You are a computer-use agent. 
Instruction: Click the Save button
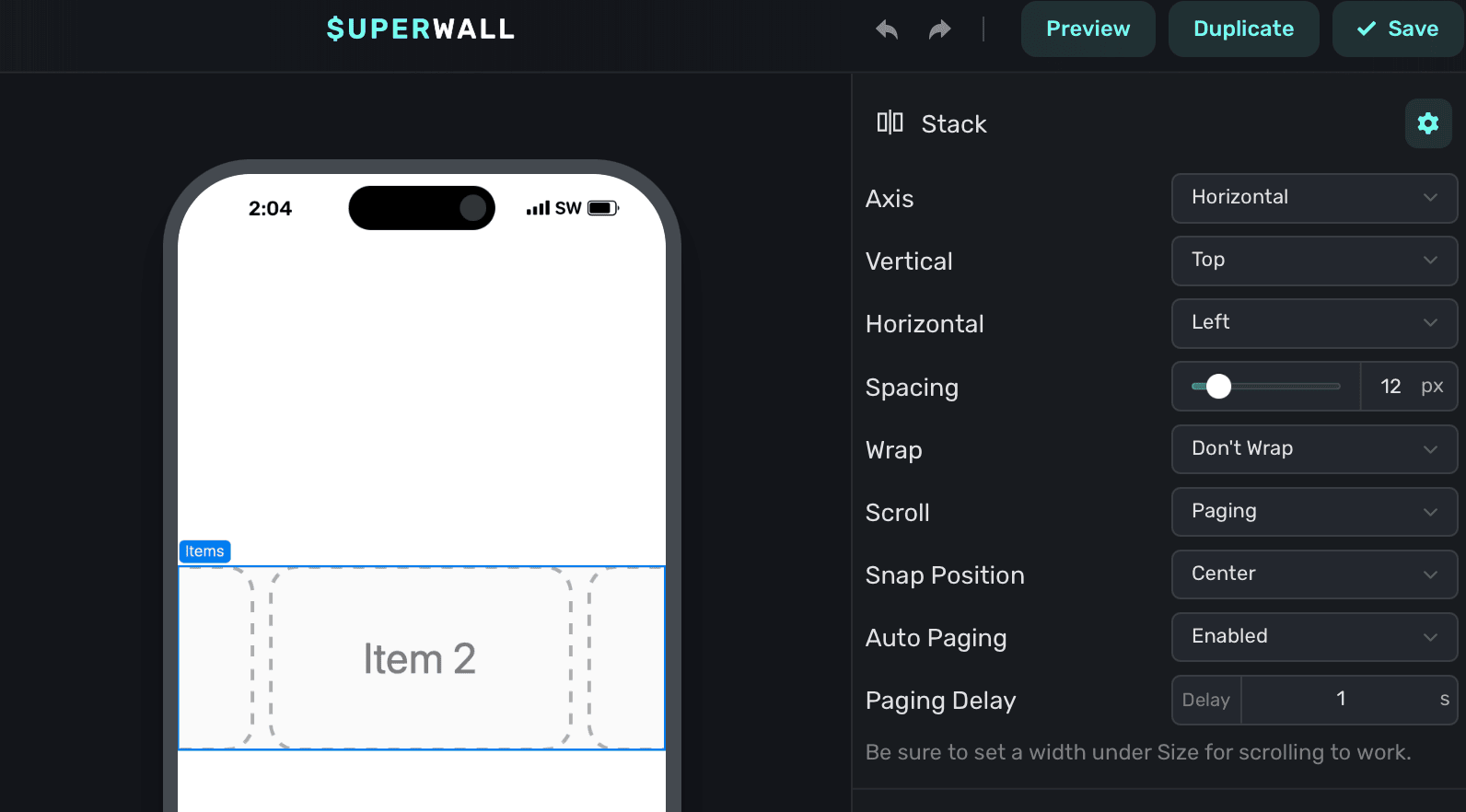tap(1398, 29)
